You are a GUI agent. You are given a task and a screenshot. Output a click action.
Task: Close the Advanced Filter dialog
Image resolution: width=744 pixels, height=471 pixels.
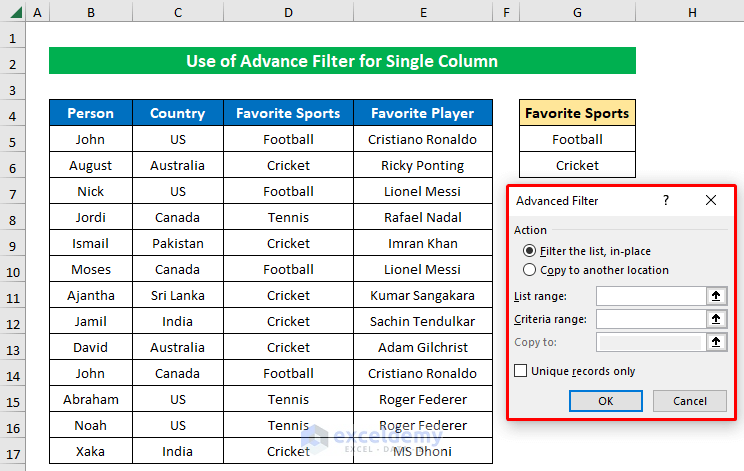click(711, 200)
